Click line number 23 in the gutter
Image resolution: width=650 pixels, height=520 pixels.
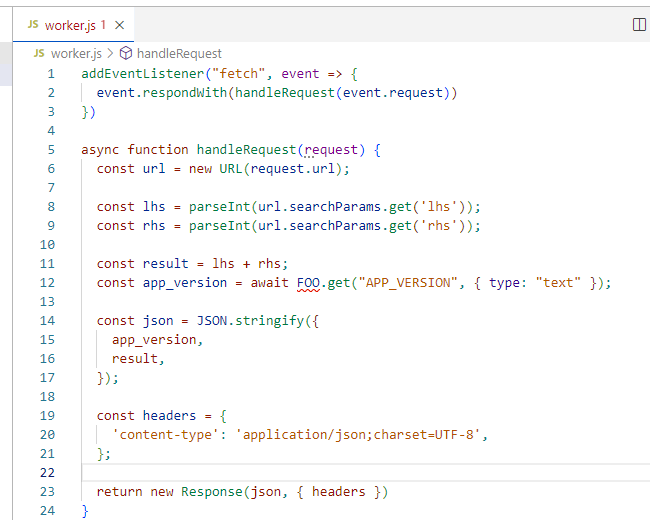47,492
